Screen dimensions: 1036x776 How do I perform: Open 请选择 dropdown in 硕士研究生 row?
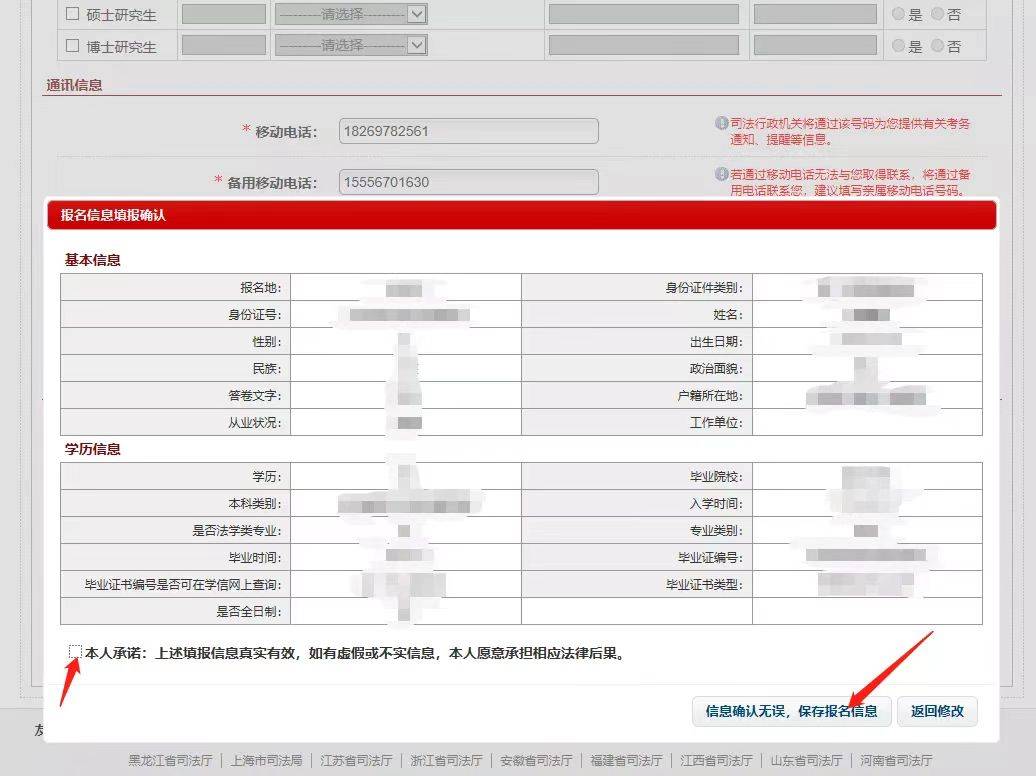click(351, 14)
